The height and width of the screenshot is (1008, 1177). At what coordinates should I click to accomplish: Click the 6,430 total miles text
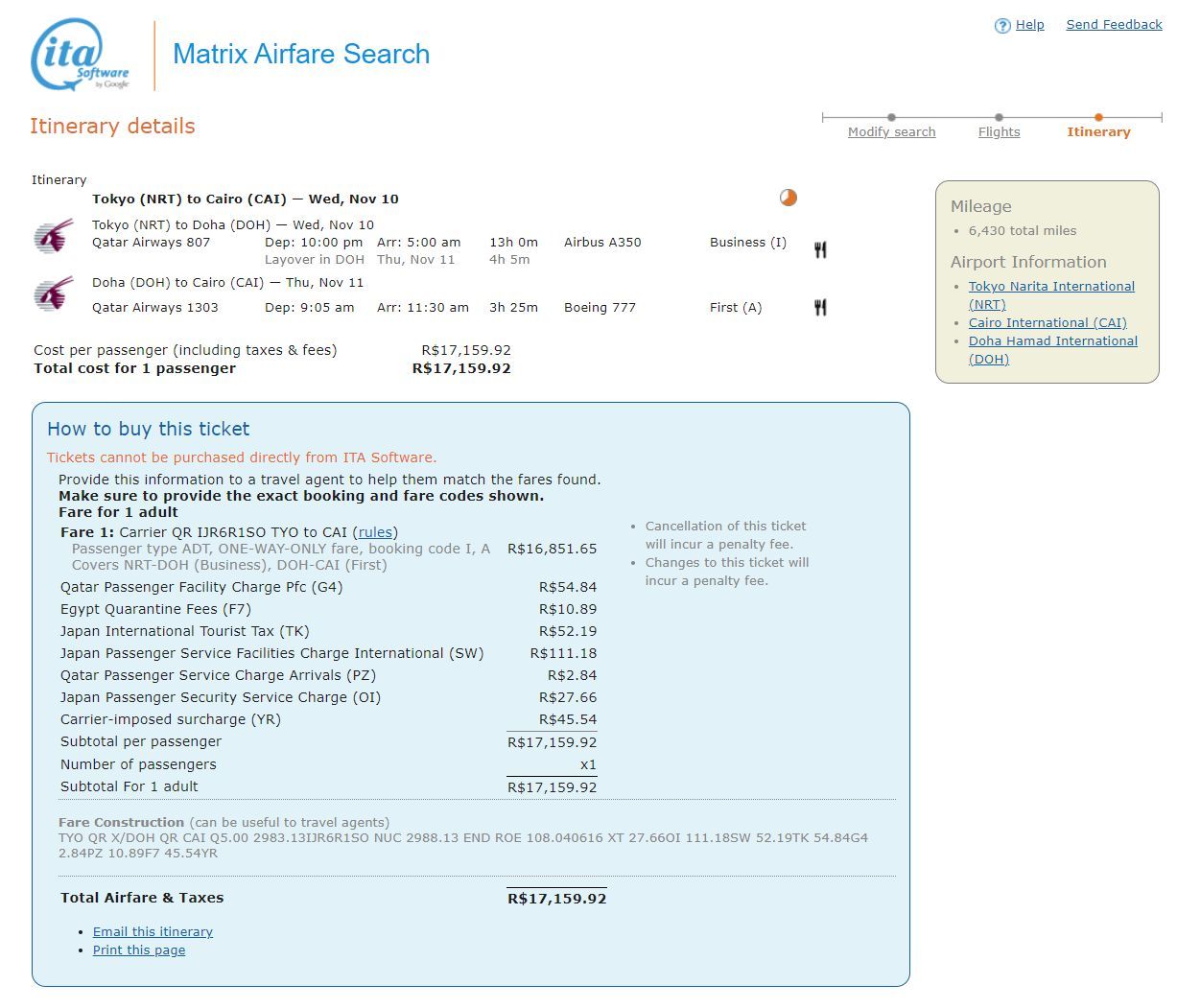click(1023, 231)
